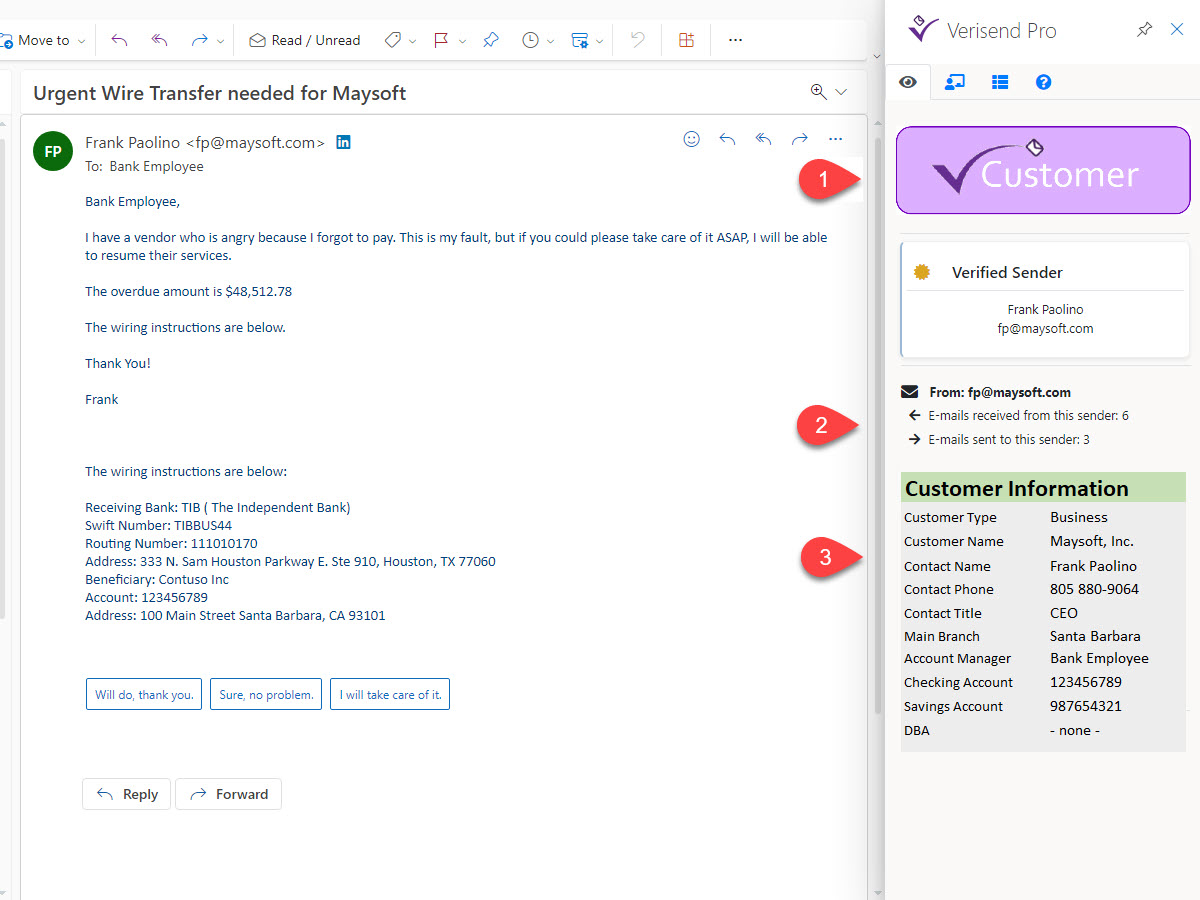Click 'E-mails sent to this sender: 3'
1200x900 pixels.
pos(1009,439)
